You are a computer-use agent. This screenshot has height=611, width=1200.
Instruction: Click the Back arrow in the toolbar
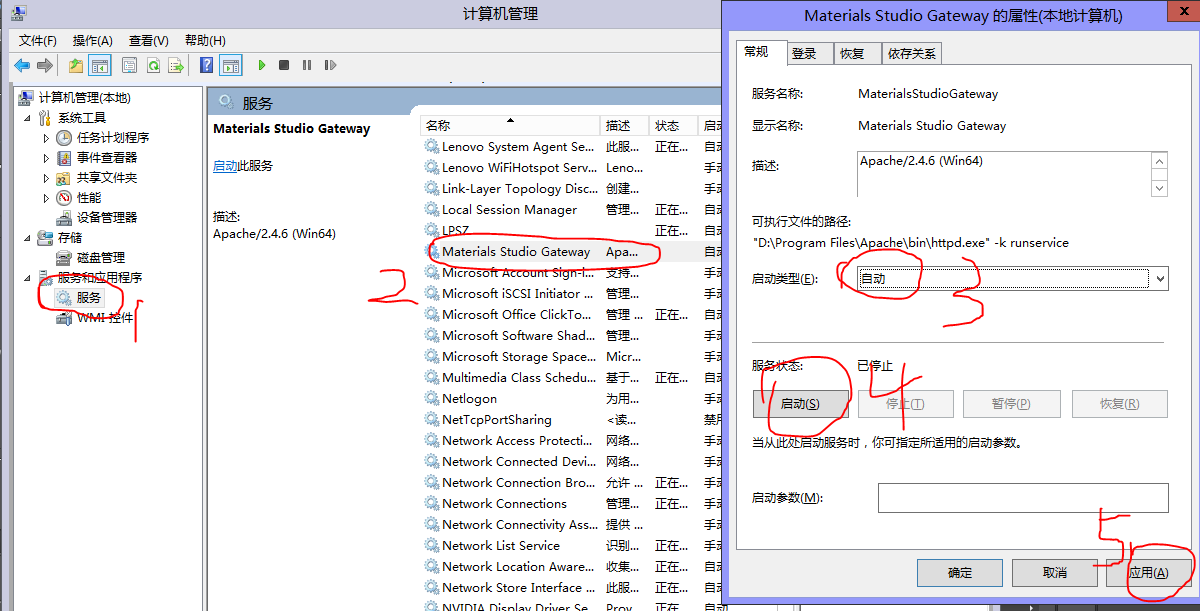[22, 65]
